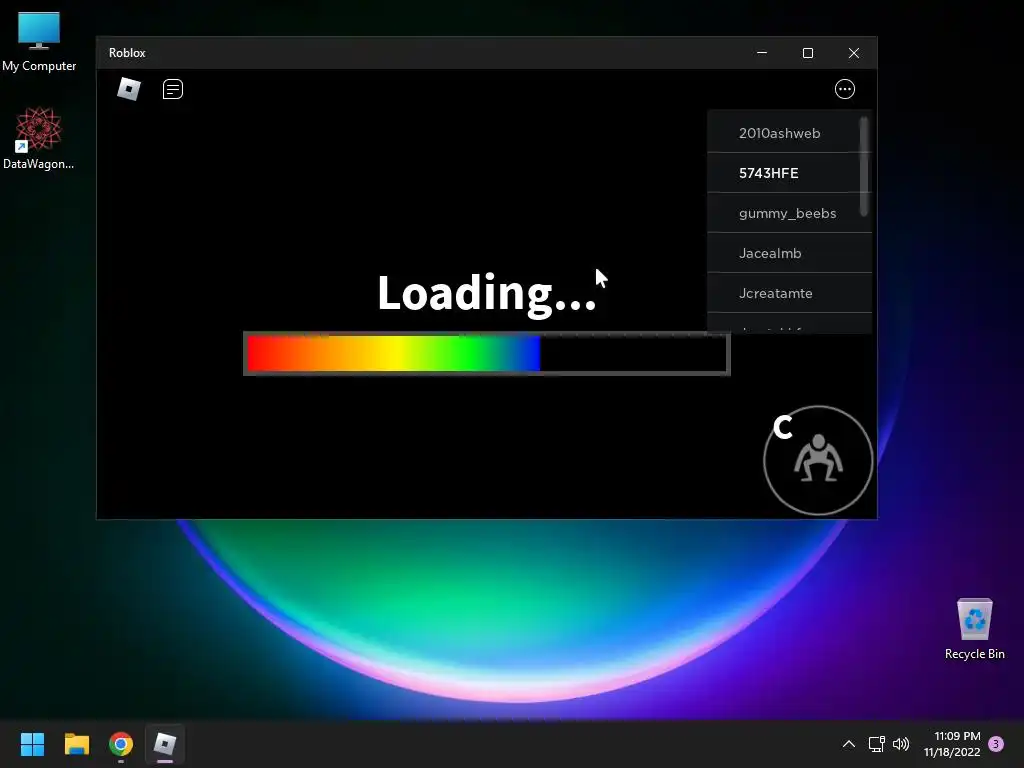Screen dimensions: 1024x768
Task: Open the Roblox menu icon
Action: click(129, 89)
